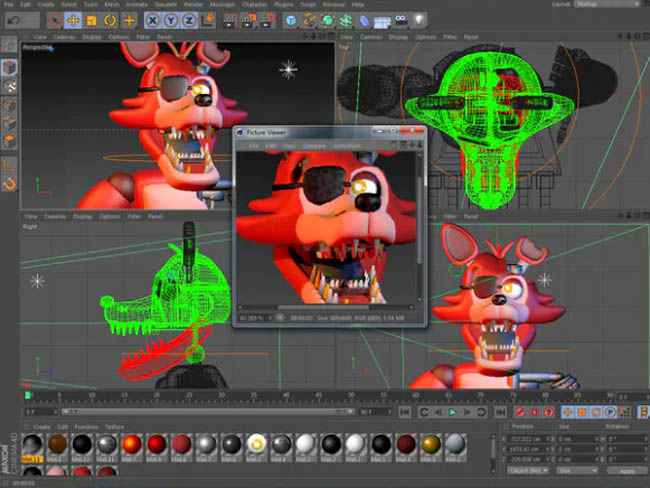Select the bright orange-red material ball
This screenshot has width=650, height=488.
[x=131, y=444]
